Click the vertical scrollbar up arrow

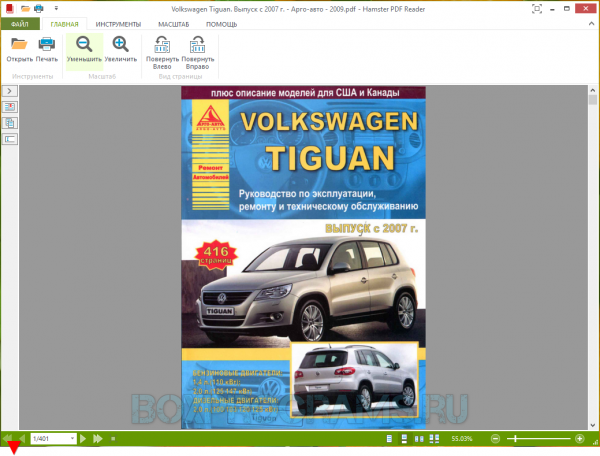click(x=592, y=91)
